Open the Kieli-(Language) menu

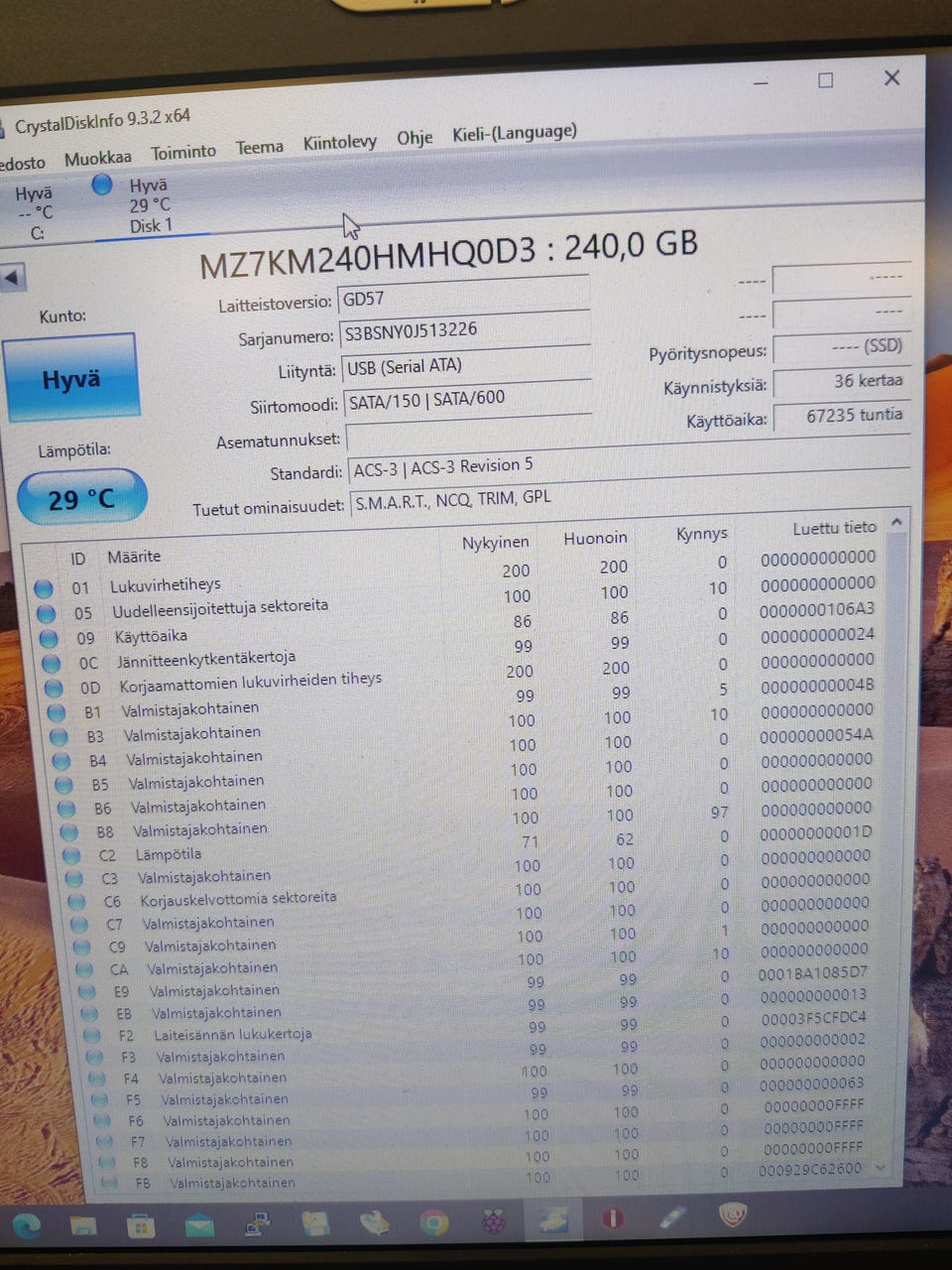click(515, 132)
